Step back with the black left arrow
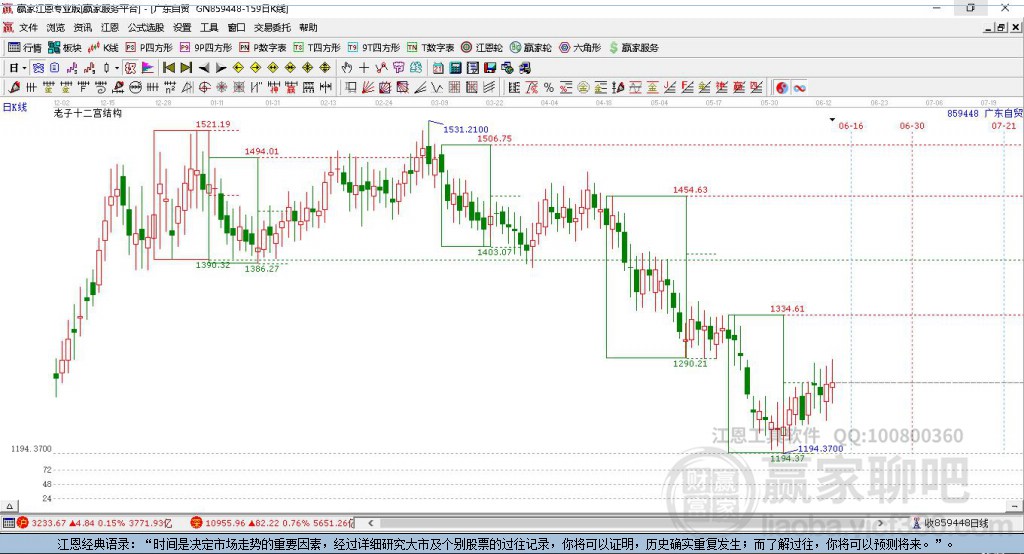1024x554 pixels. tap(204, 68)
